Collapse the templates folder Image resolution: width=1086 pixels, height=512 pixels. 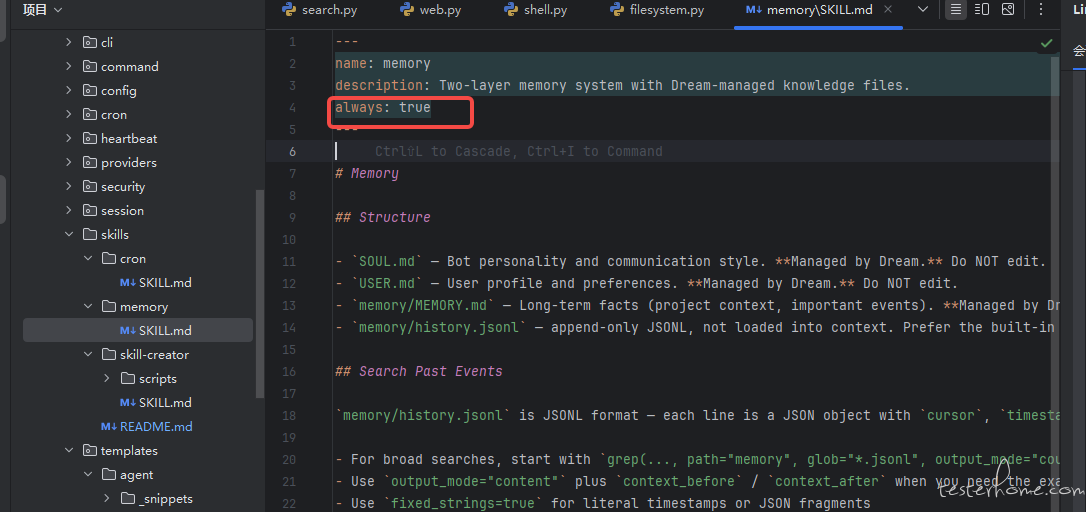click(69, 451)
